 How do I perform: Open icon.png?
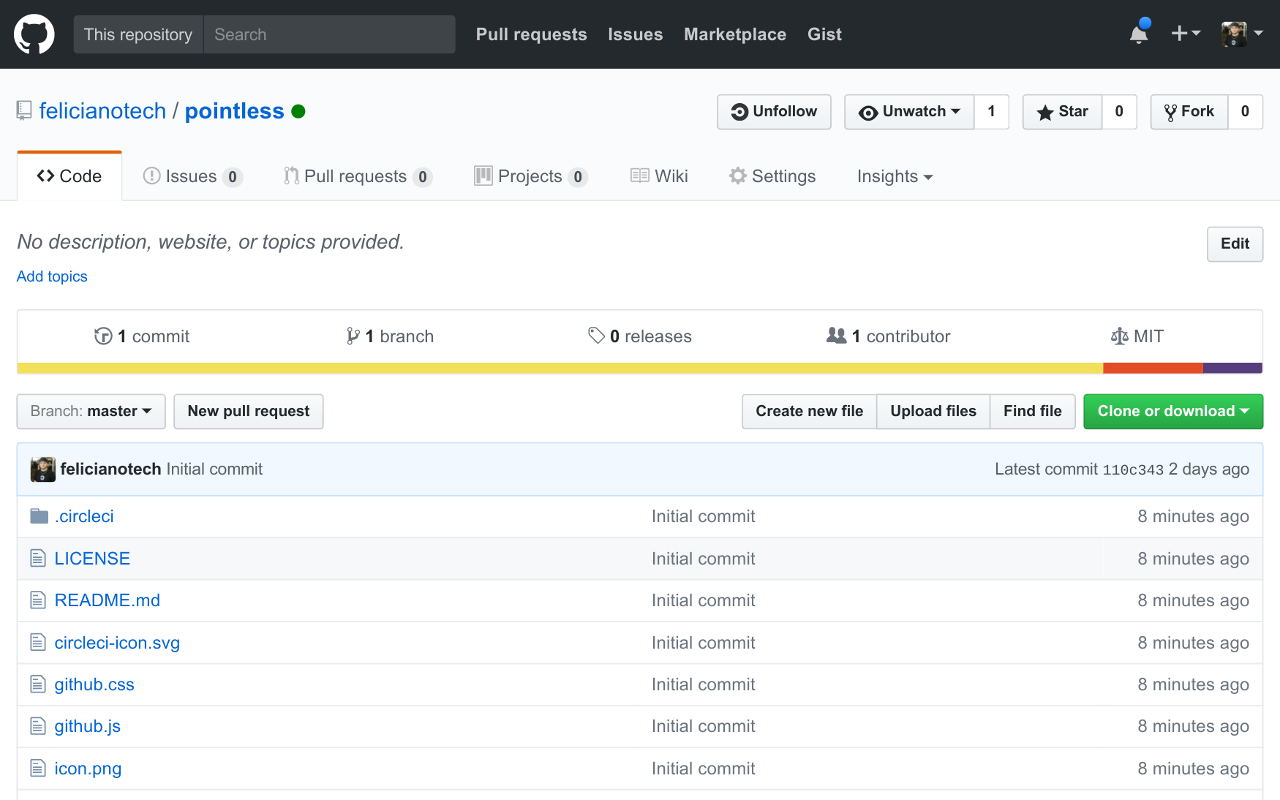coord(88,768)
